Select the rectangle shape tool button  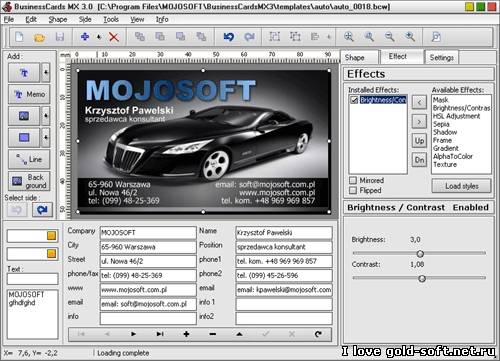(x=24, y=137)
